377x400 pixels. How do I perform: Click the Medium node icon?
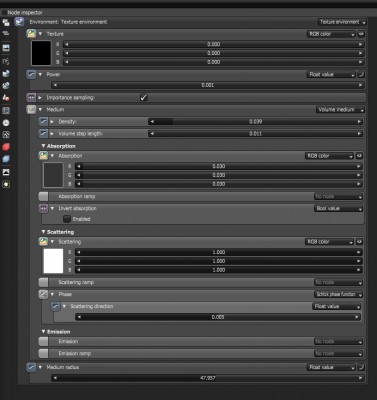(x=31, y=109)
